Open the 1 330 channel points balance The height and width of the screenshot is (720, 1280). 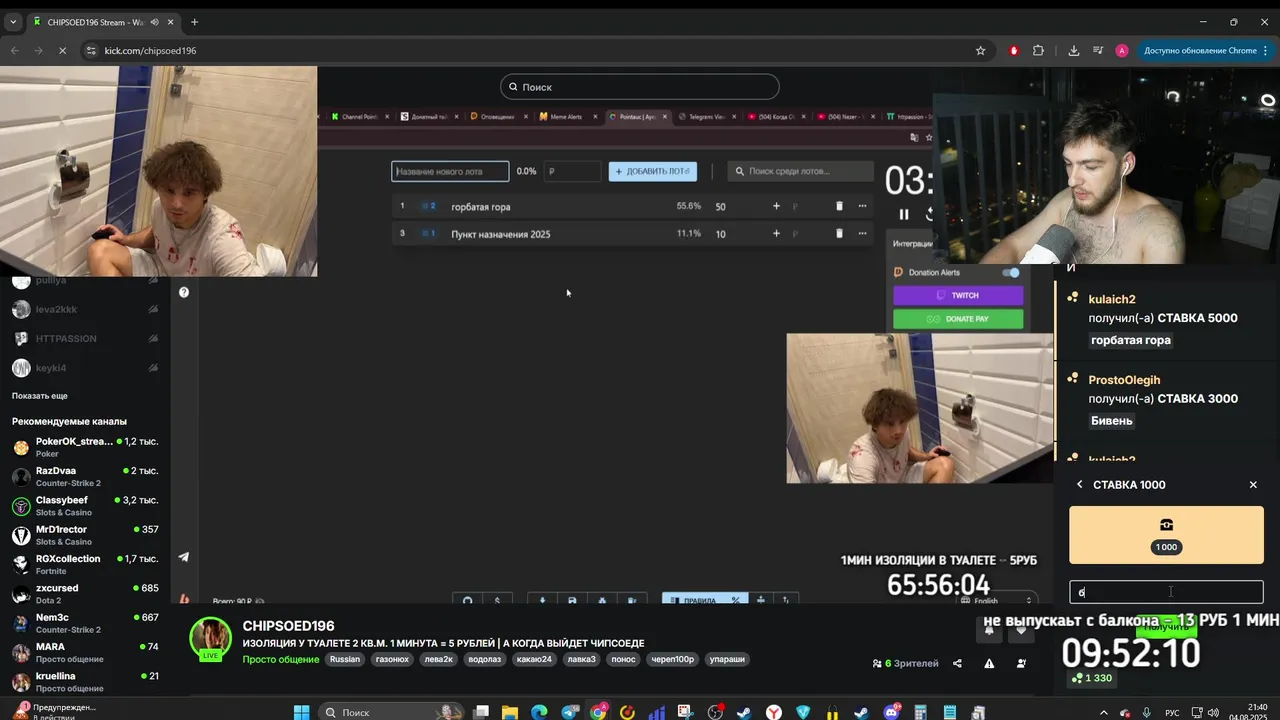pos(1092,678)
